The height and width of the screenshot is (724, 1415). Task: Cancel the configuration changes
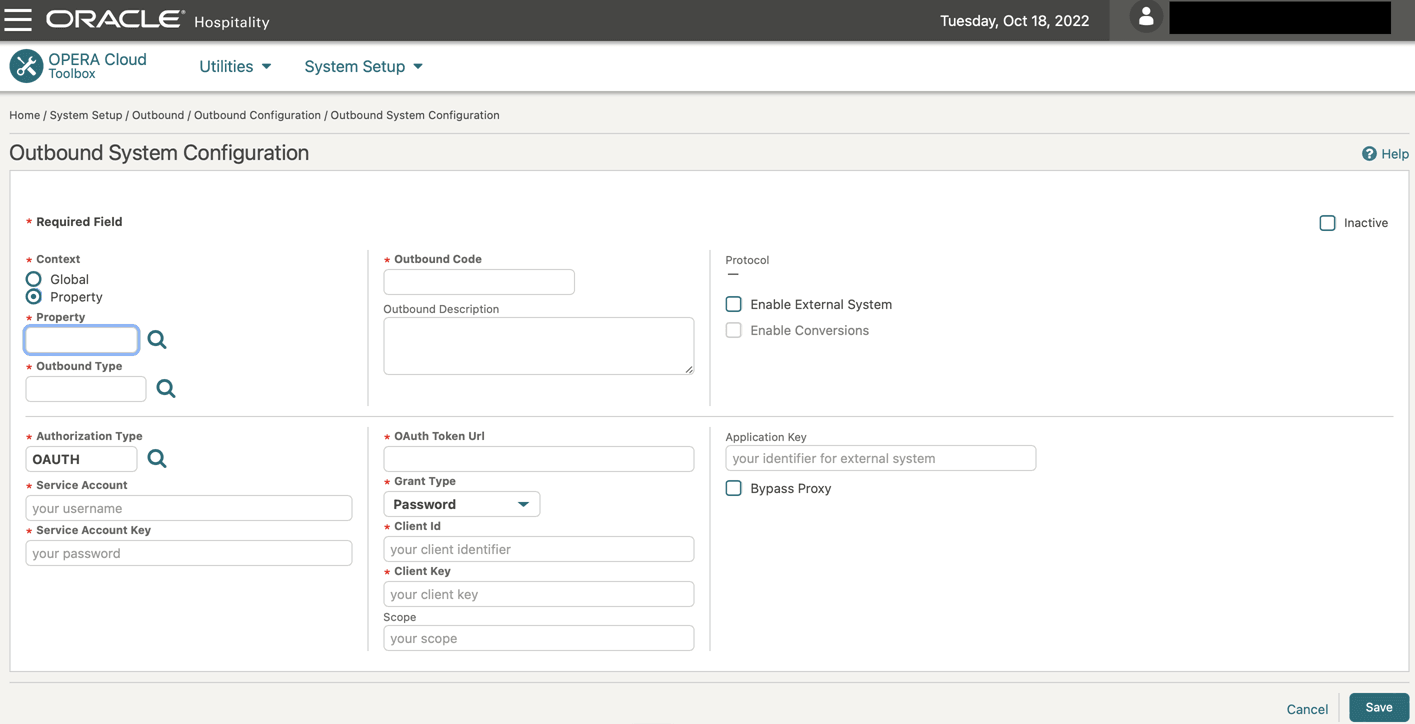click(1306, 708)
